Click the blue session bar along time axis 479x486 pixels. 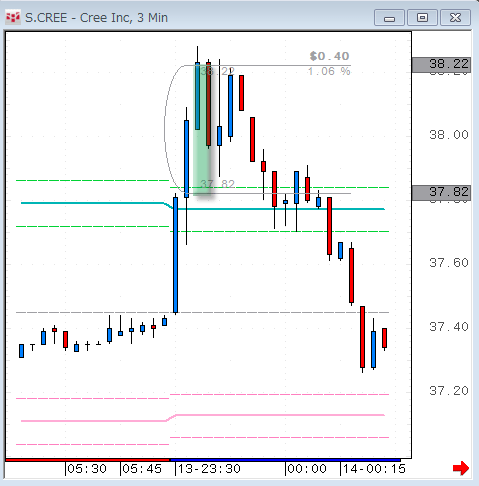tap(285, 460)
